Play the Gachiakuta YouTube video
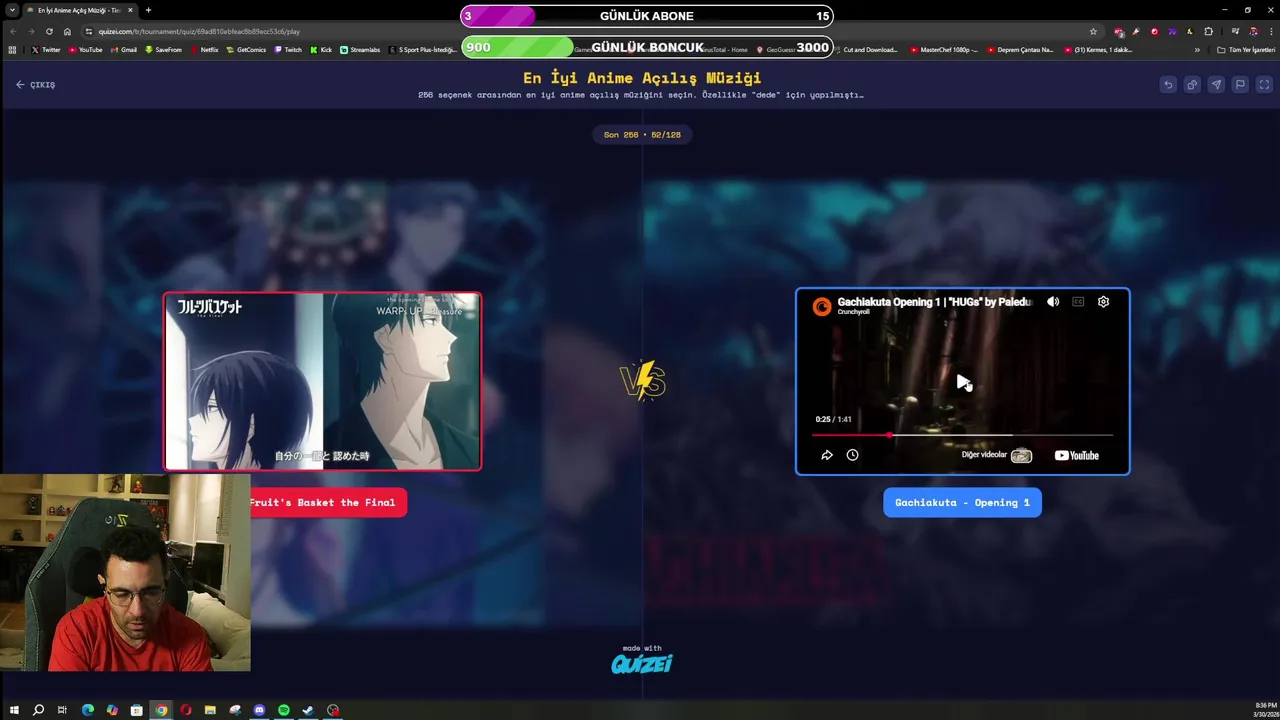Viewport: 1280px width, 720px height. point(962,382)
